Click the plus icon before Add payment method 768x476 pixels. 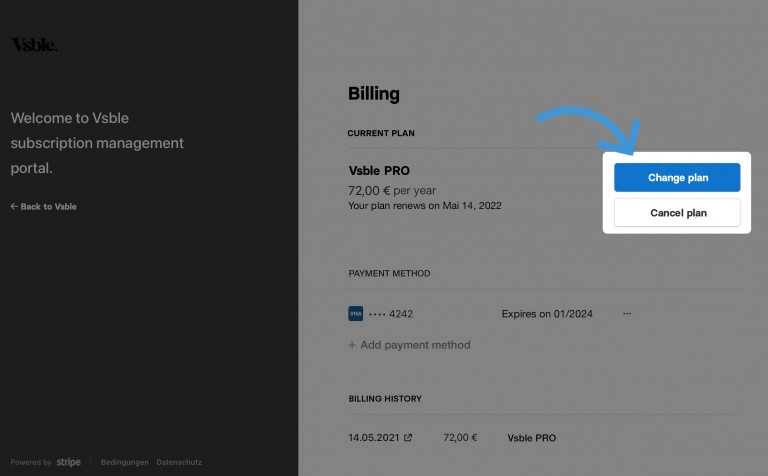click(x=352, y=345)
